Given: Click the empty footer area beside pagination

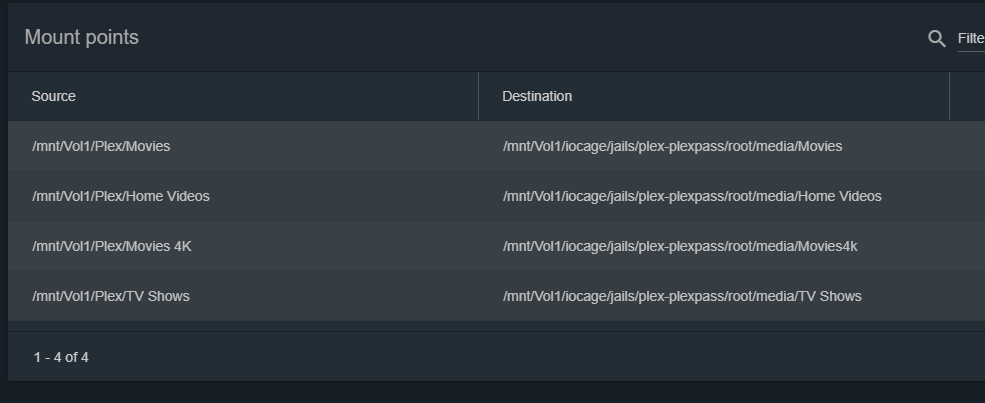Looking at the screenshot, I should click(x=500, y=357).
